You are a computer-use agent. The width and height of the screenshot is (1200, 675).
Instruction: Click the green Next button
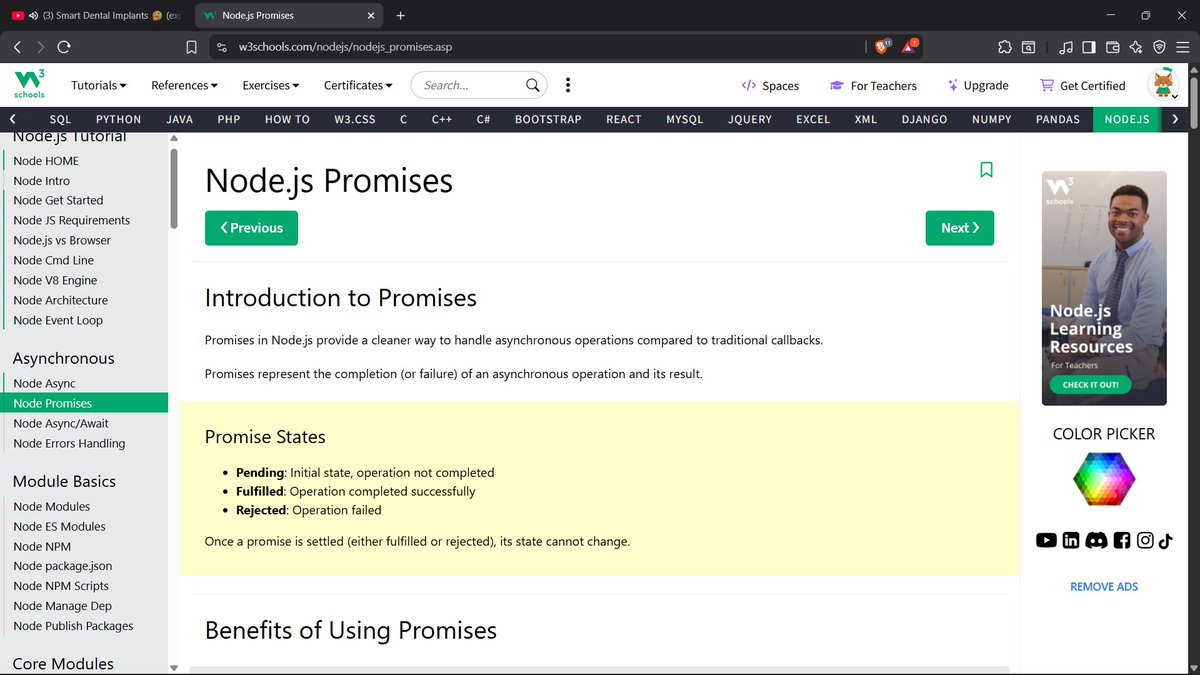(960, 228)
